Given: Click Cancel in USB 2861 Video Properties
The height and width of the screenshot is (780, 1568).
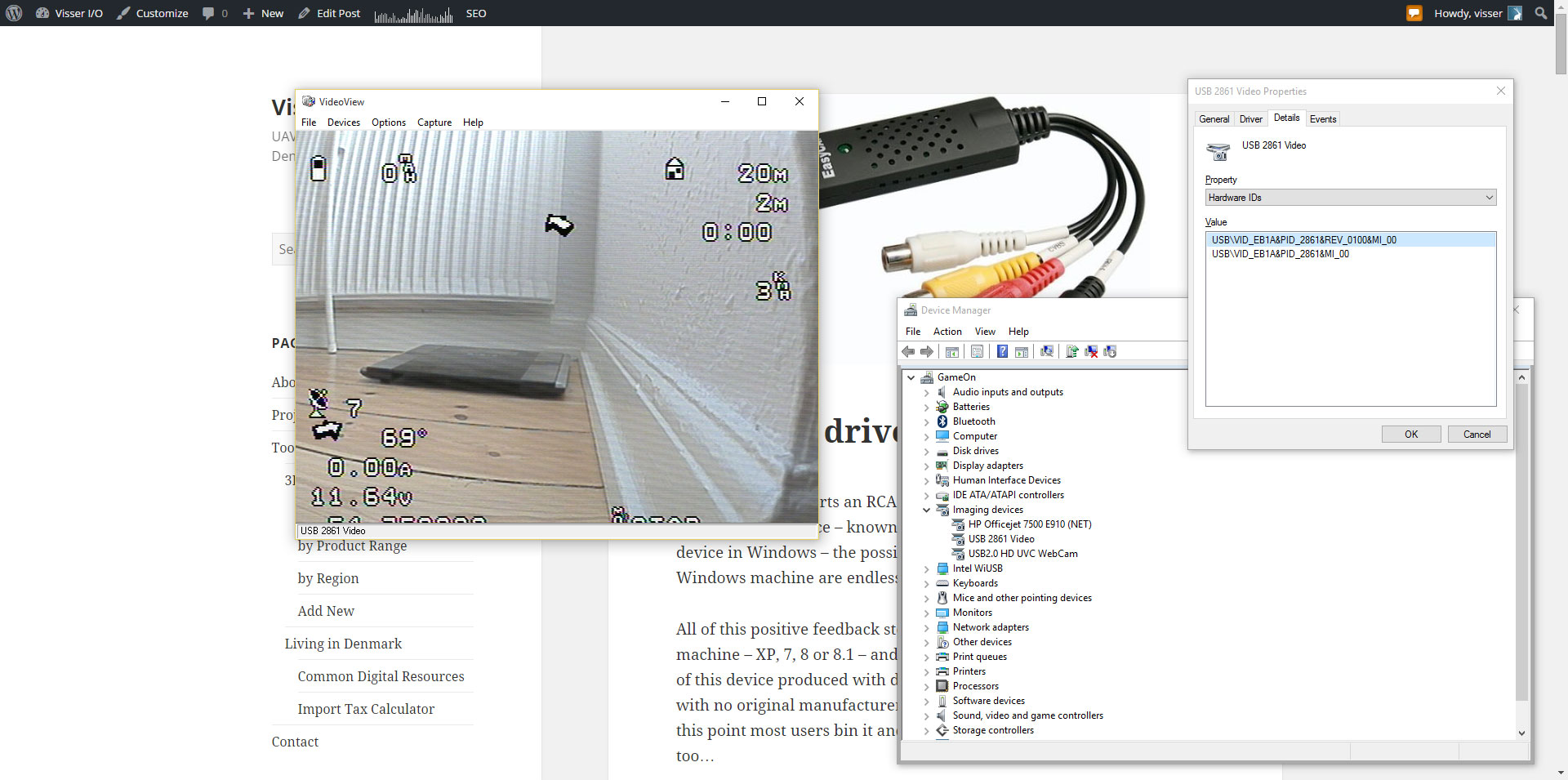Looking at the screenshot, I should point(1477,435).
